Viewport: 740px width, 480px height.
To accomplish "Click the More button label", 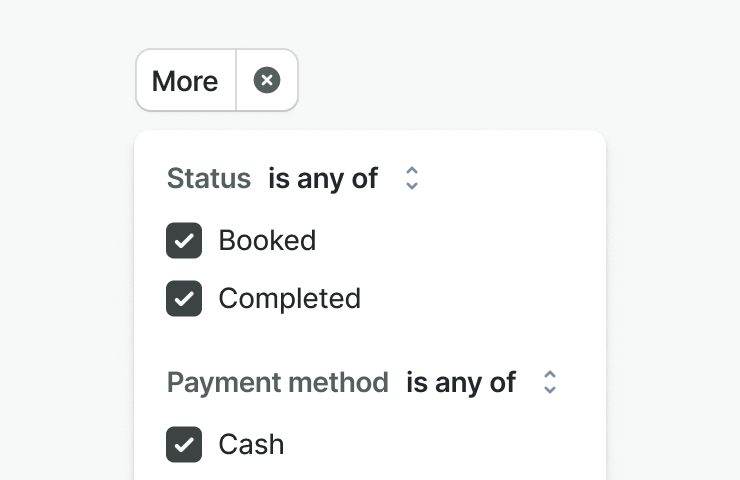I will click(185, 80).
